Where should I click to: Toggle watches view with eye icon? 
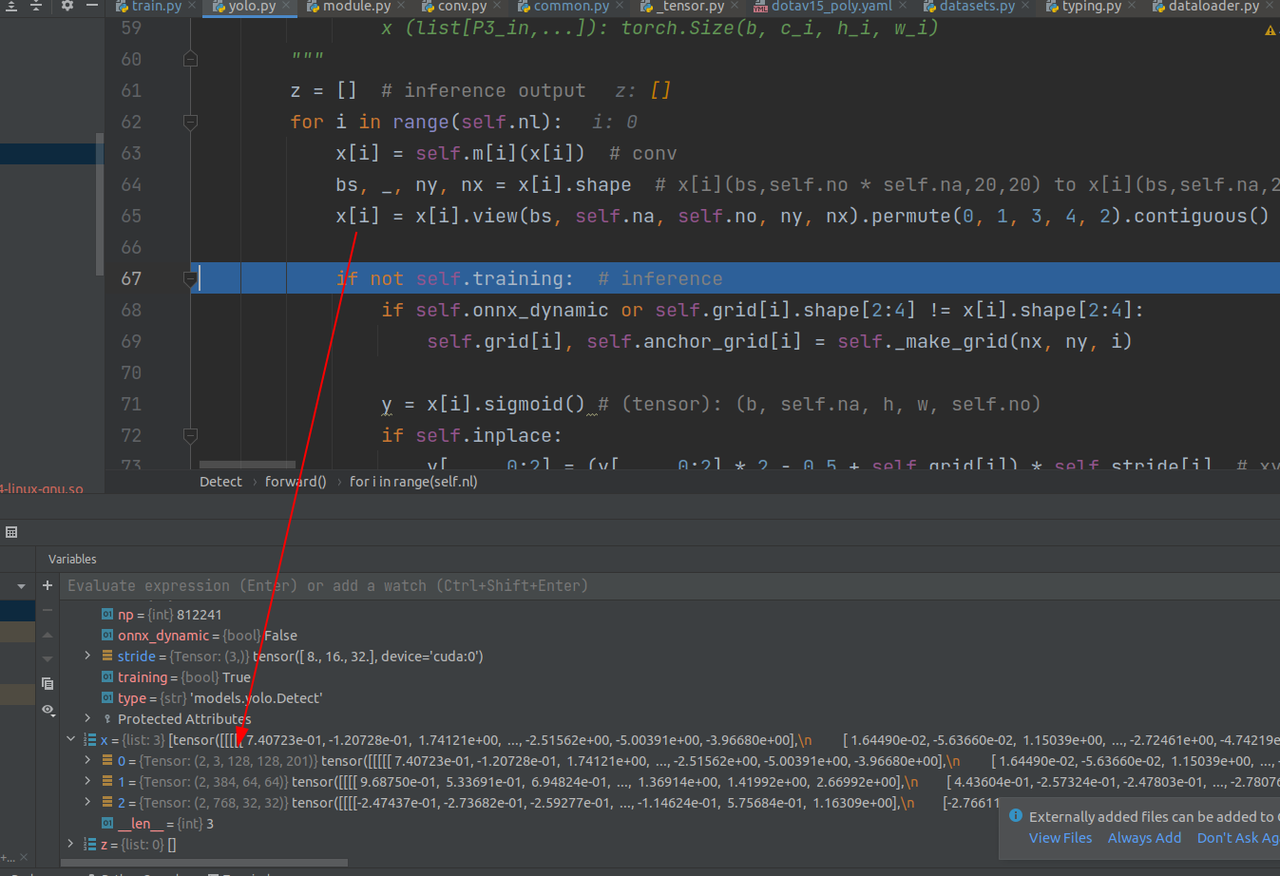(47, 710)
